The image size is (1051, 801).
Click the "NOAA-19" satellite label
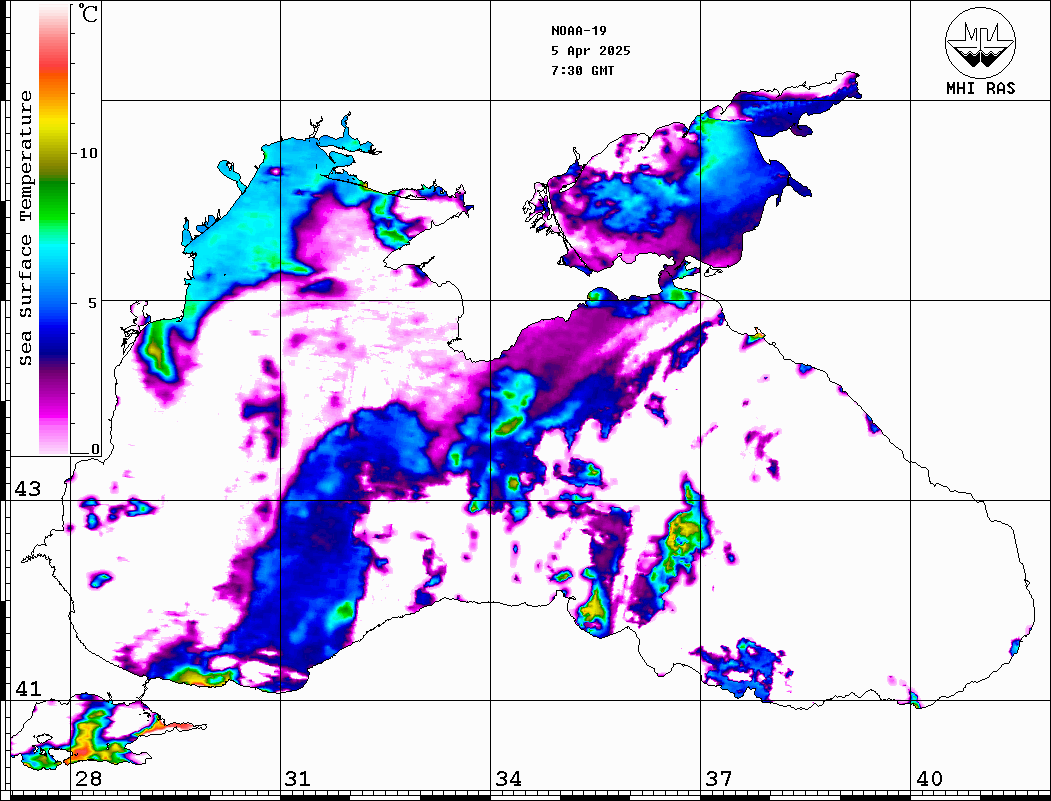click(579, 31)
